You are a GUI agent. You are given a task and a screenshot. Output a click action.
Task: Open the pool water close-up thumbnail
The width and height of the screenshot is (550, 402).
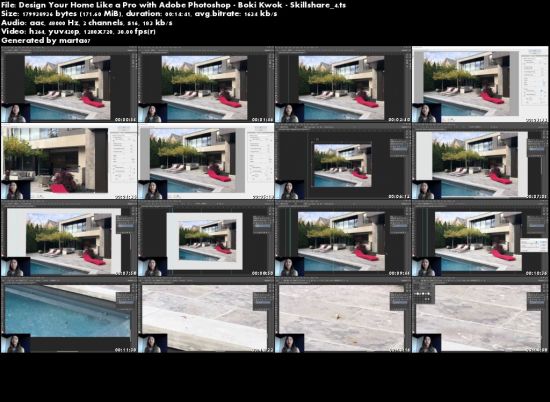coord(69,315)
